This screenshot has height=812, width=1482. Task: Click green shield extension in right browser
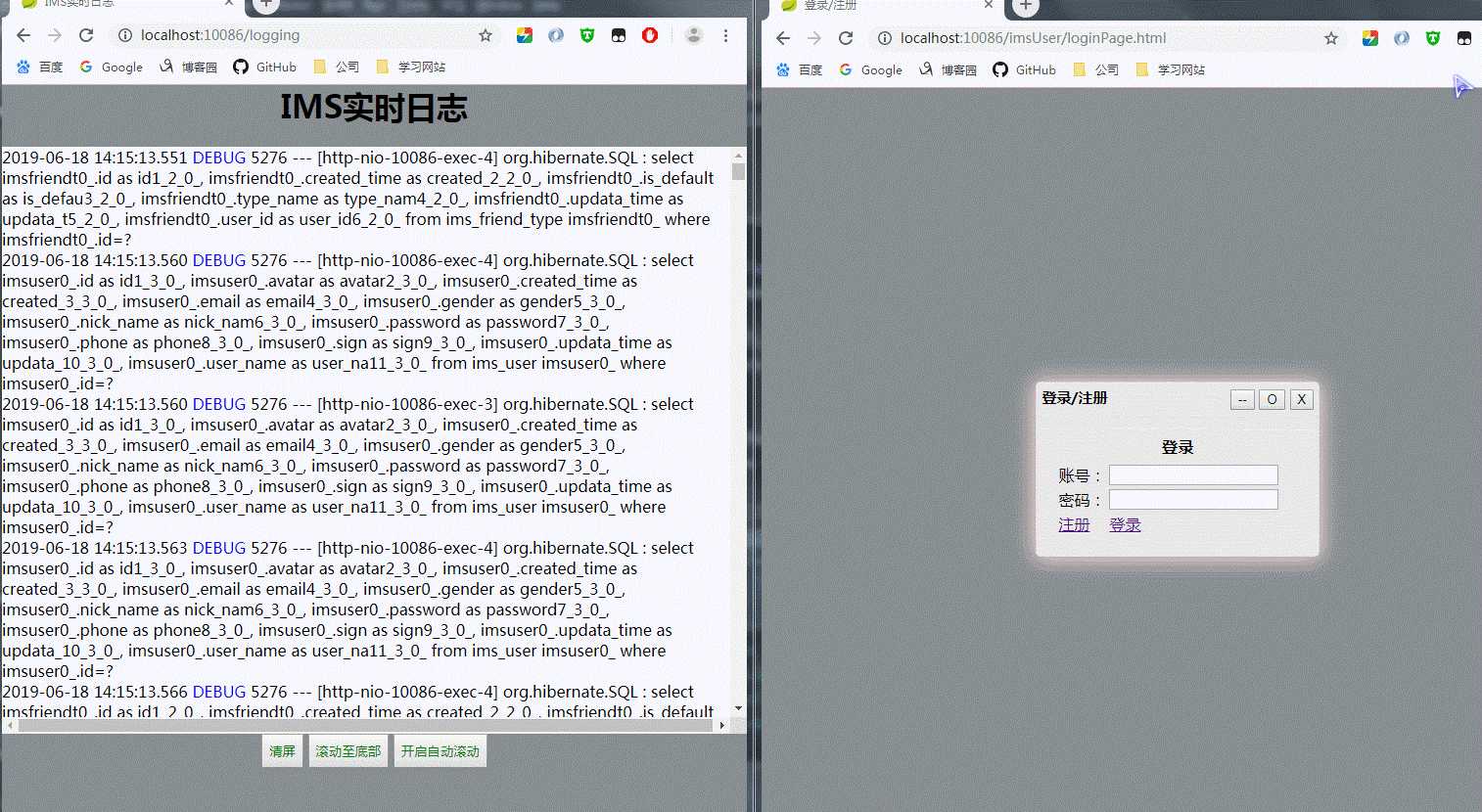[x=1433, y=38]
